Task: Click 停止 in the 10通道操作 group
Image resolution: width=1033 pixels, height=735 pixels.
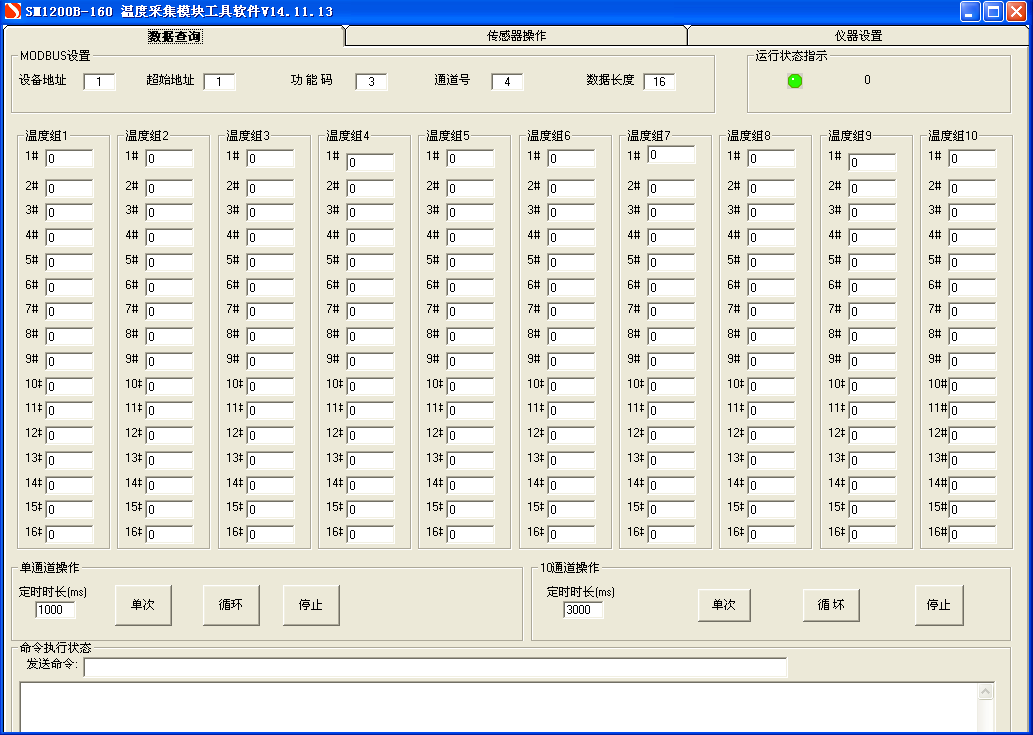Action: click(938, 605)
